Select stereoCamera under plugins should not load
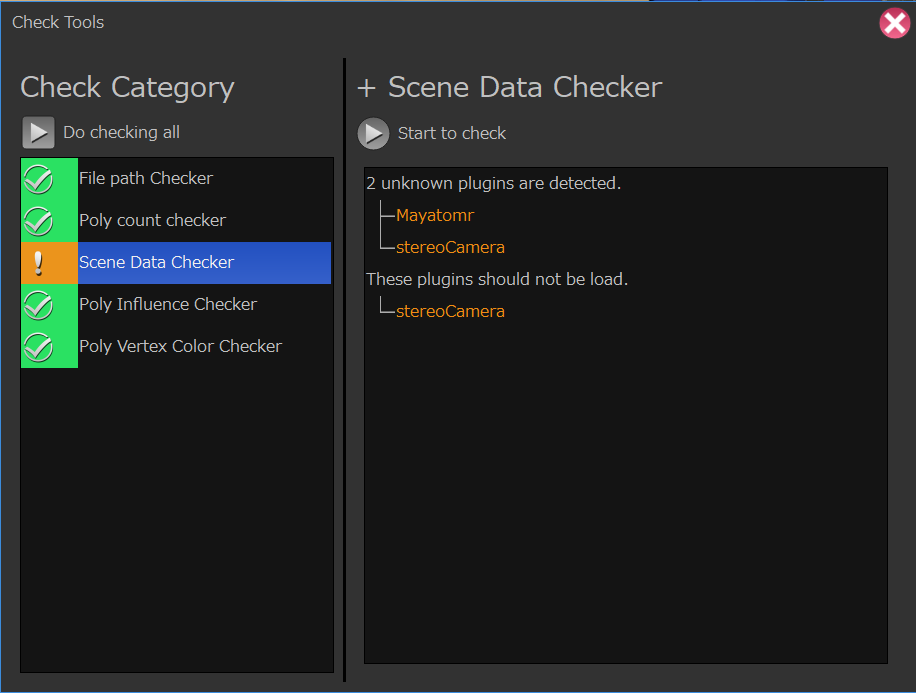This screenshot has width=916, height=693. tap(450, 312)
